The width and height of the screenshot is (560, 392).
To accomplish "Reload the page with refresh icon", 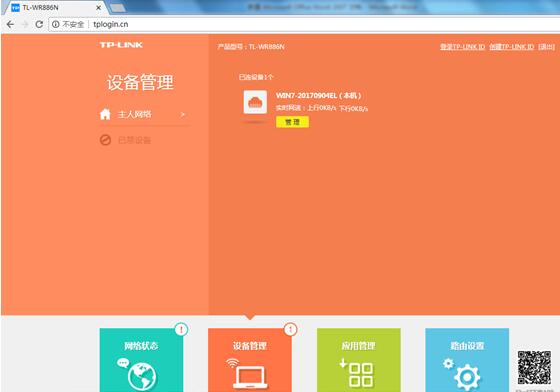I will coord(39,24).
